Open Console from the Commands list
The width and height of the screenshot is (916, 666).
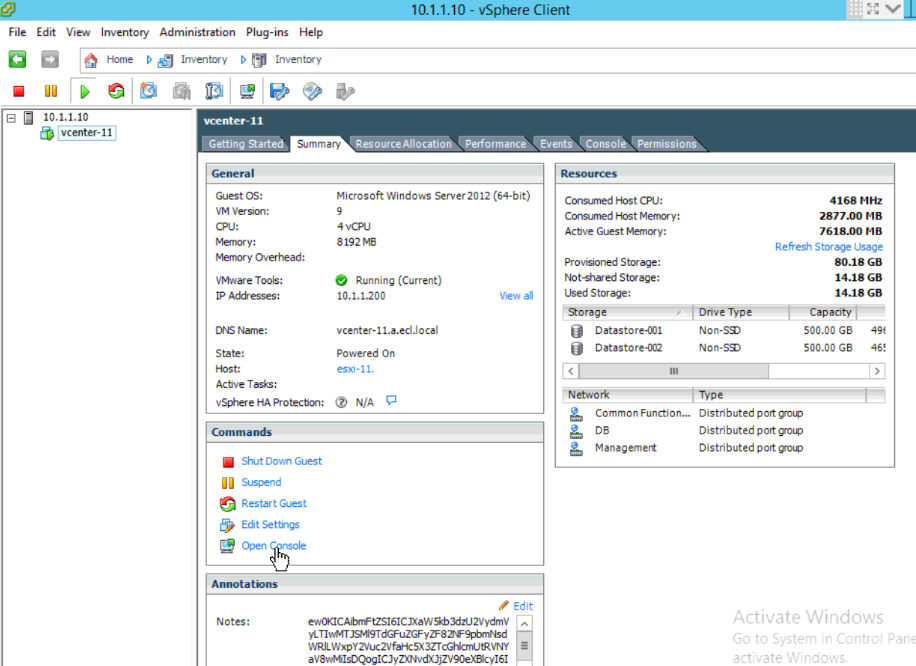tap(273, 545)
